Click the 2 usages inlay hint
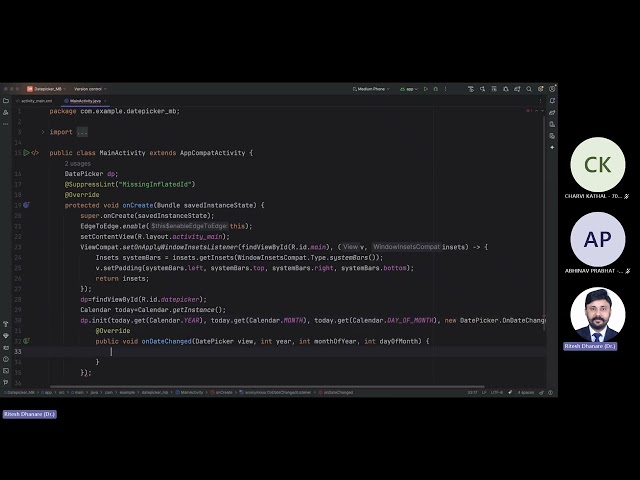Screen dimensions: 640x480 pyautogui.click(x=78, y=163)
